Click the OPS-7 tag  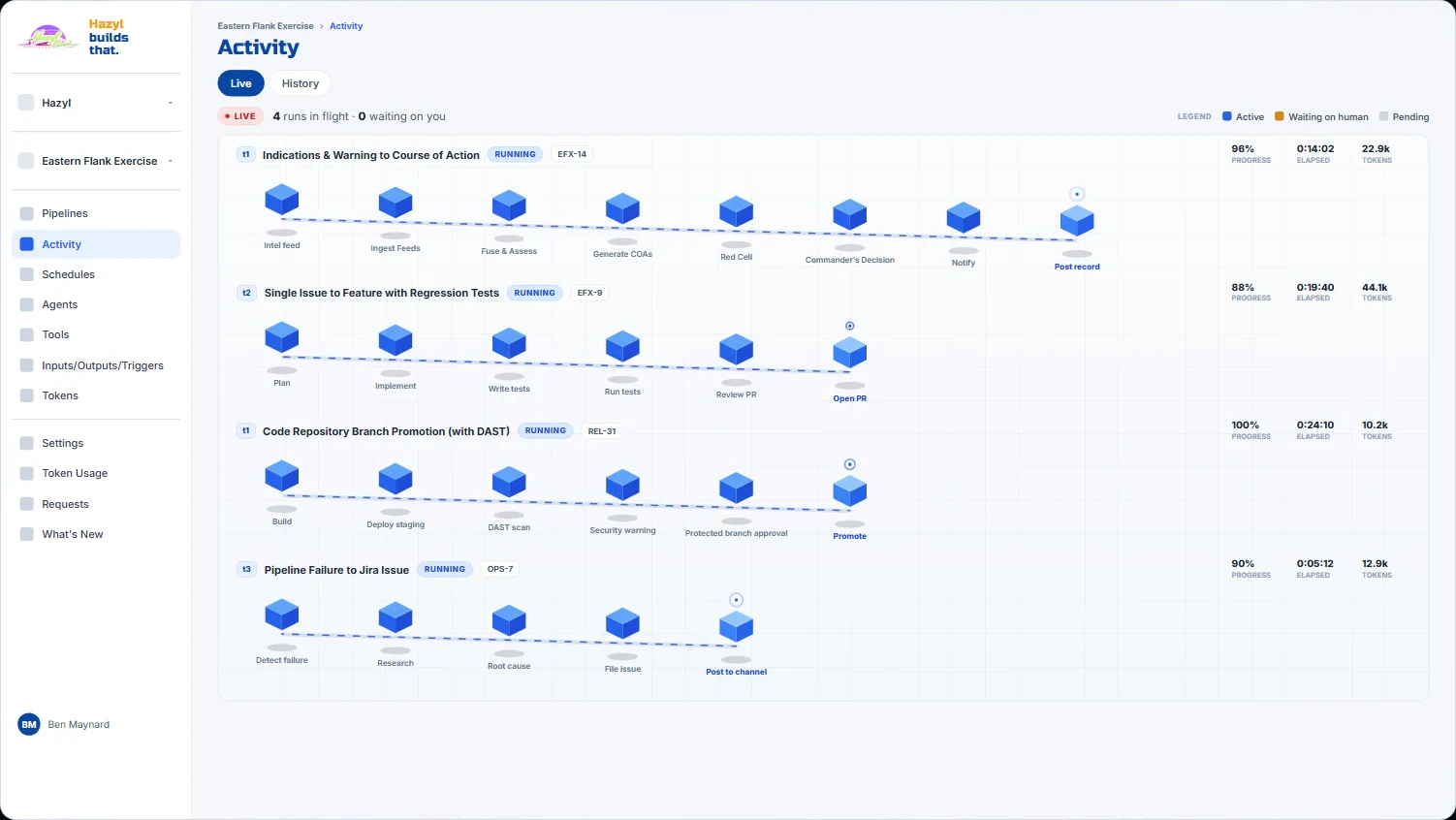[500, 569]
